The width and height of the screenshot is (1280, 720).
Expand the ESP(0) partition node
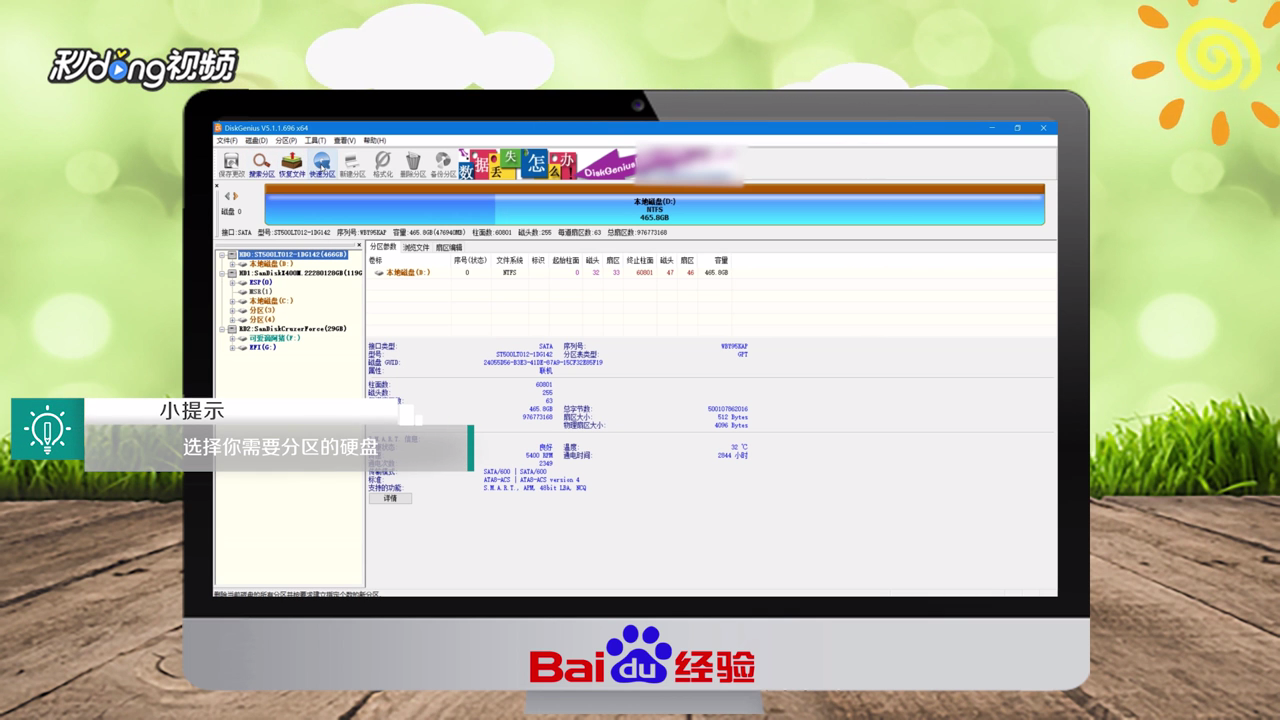232,282
